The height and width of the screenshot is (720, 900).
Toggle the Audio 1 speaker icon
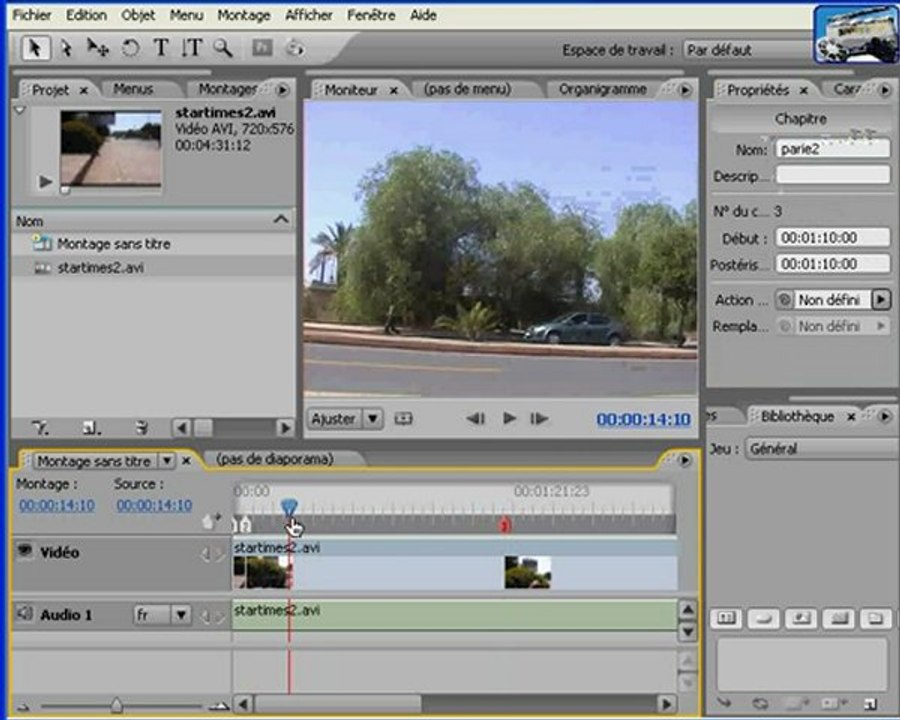(24, 613)
